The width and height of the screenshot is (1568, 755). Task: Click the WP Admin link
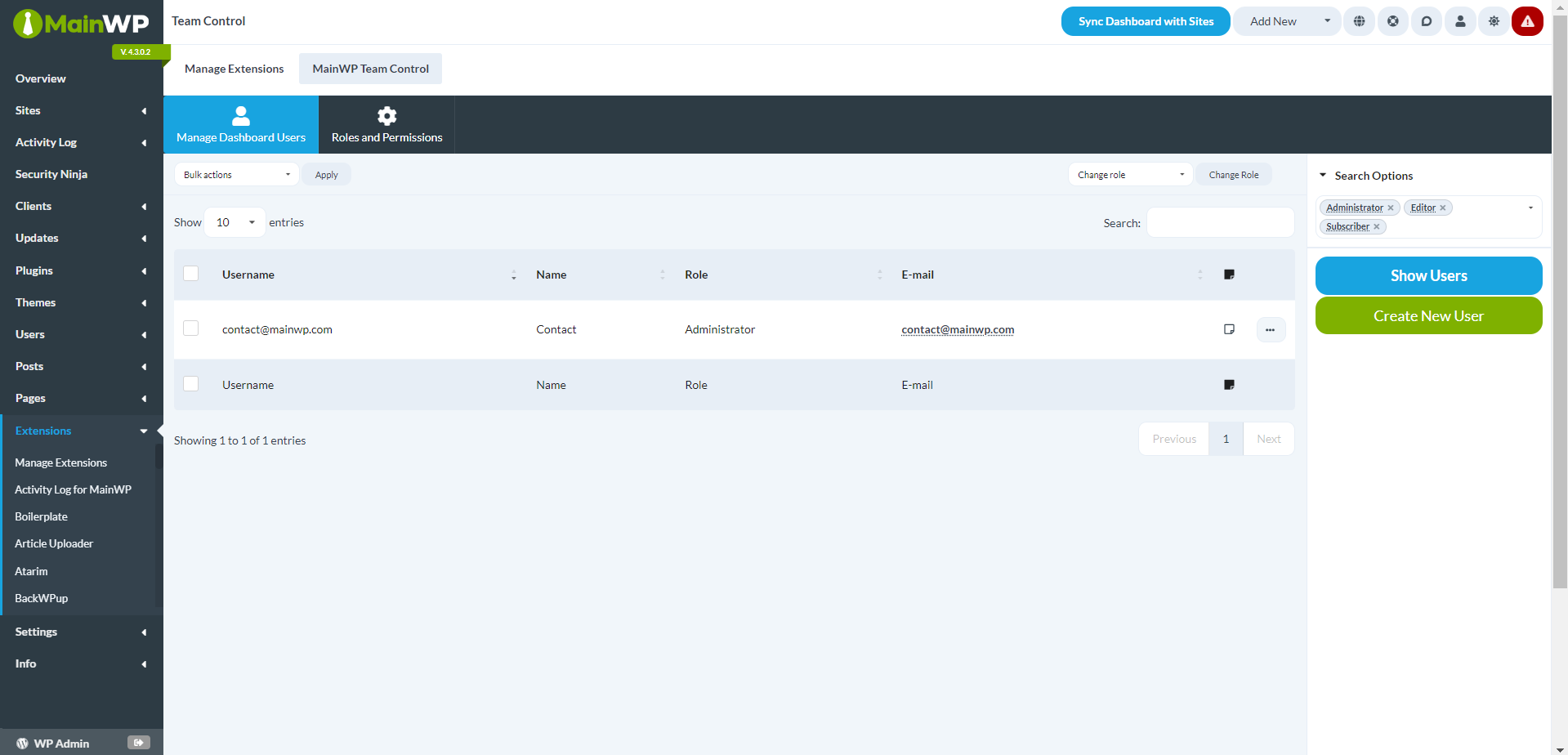pos(61,744)
